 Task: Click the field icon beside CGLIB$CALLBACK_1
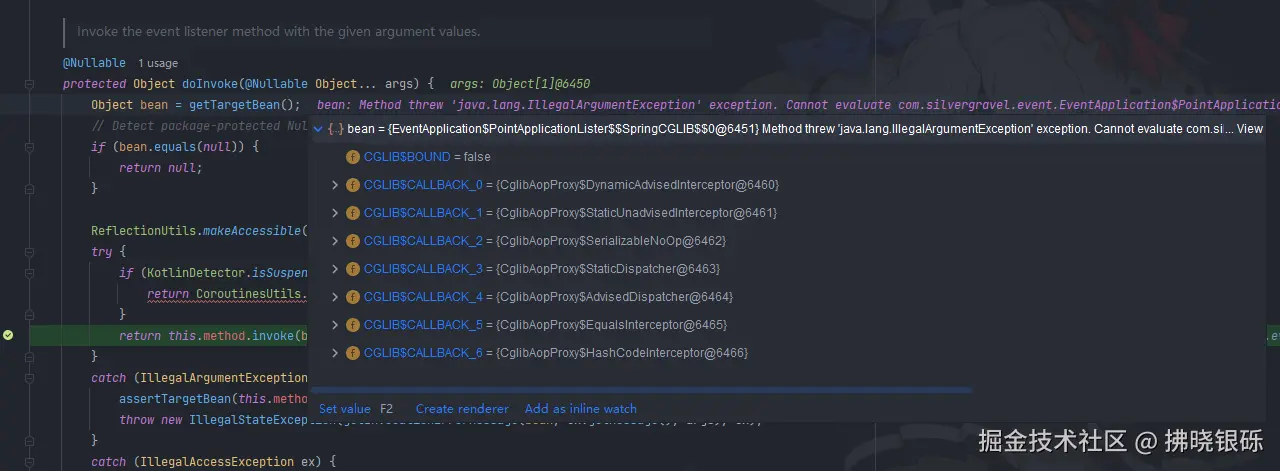coord(352,213)
